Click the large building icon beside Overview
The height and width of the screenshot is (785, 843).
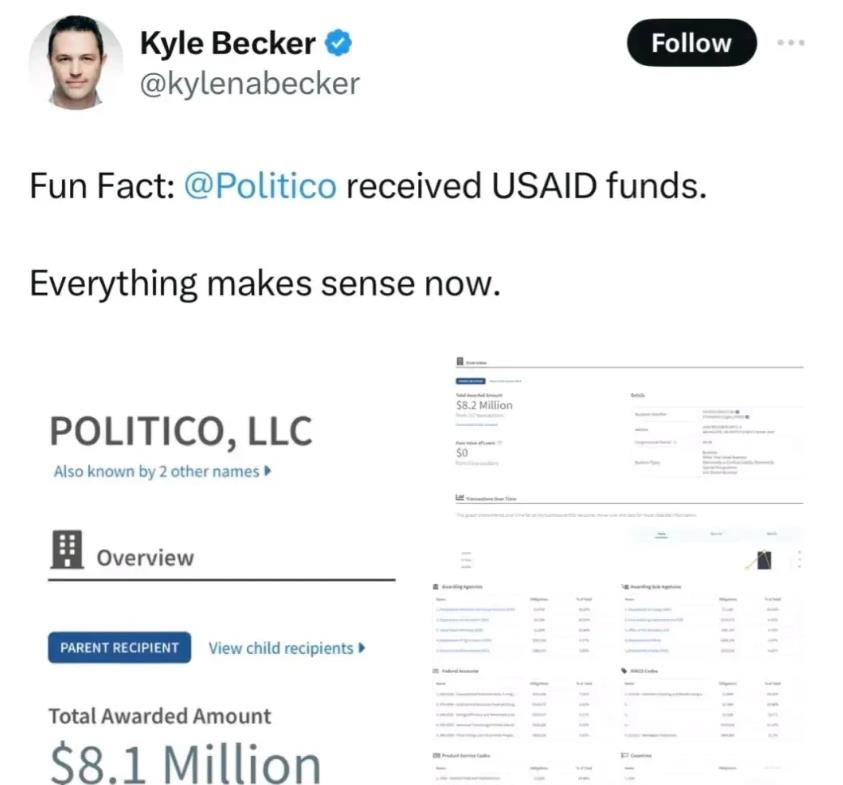pos(67,552)
